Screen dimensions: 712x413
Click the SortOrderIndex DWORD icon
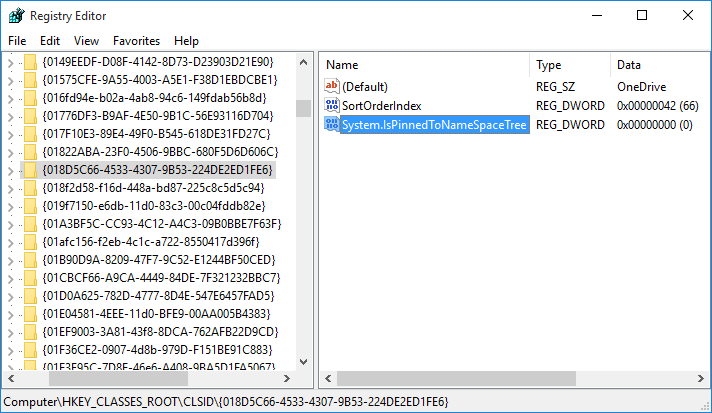(x=331, y=105)
